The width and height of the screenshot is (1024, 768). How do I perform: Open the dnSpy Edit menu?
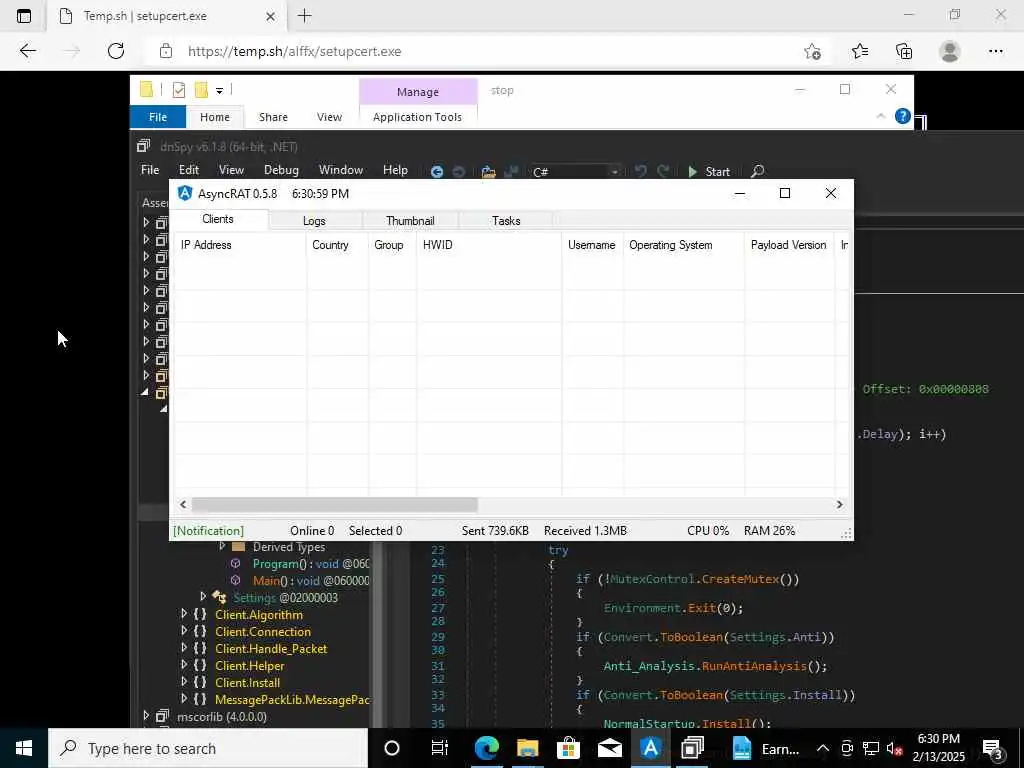click(x=189, y=170)
